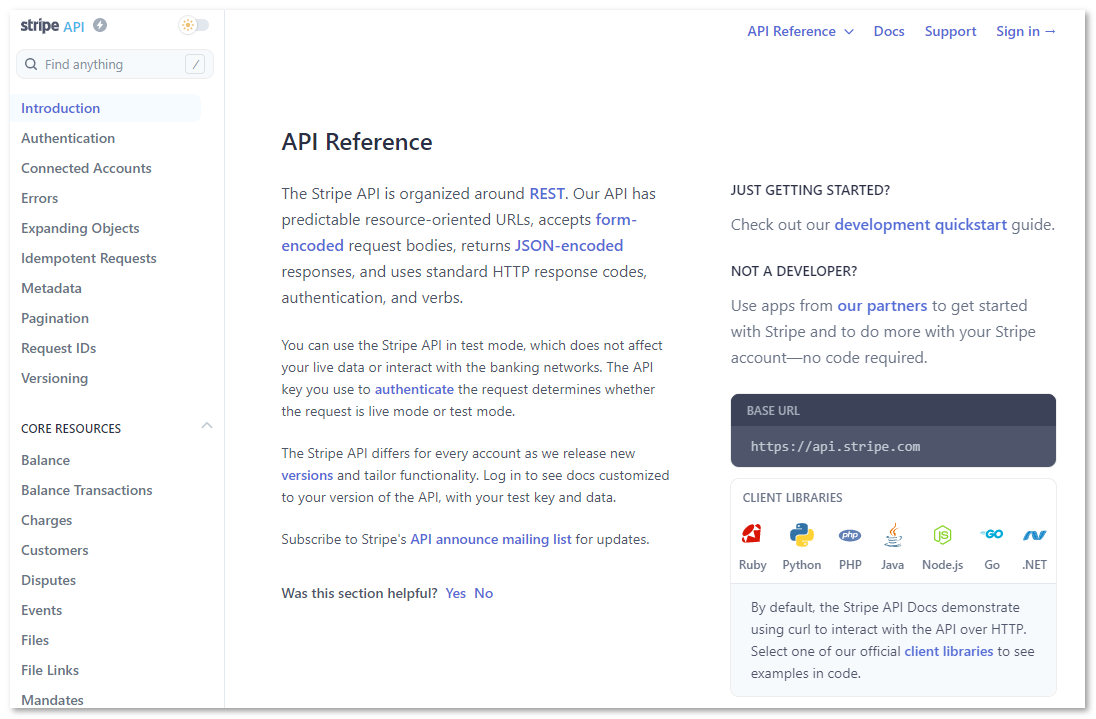Open Customers sidebar item

[55, 551]
